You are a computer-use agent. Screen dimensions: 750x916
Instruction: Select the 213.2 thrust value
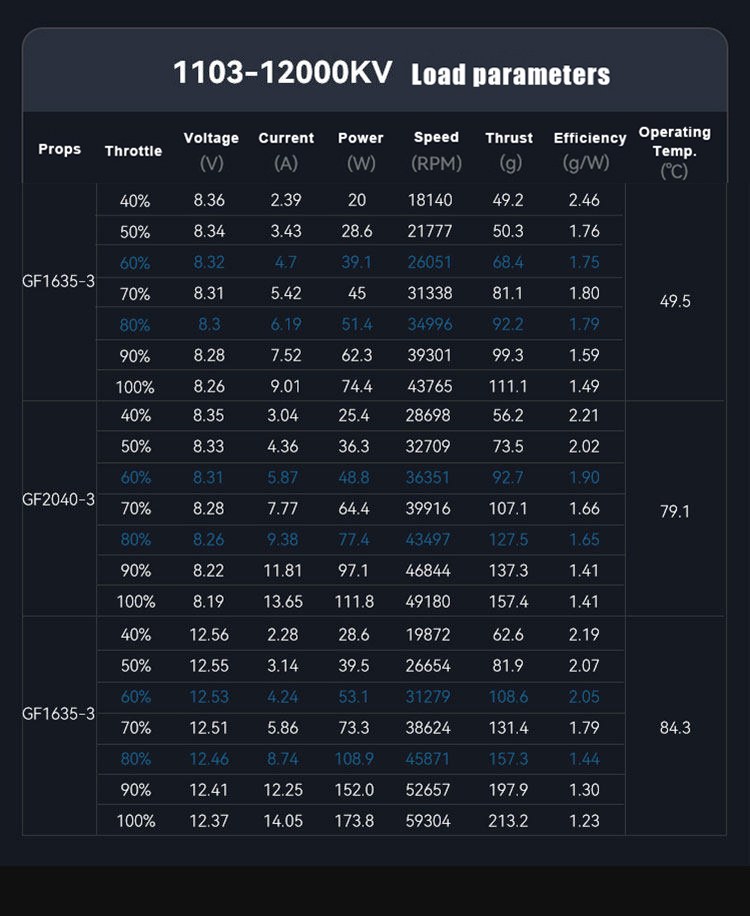[510, 821]
